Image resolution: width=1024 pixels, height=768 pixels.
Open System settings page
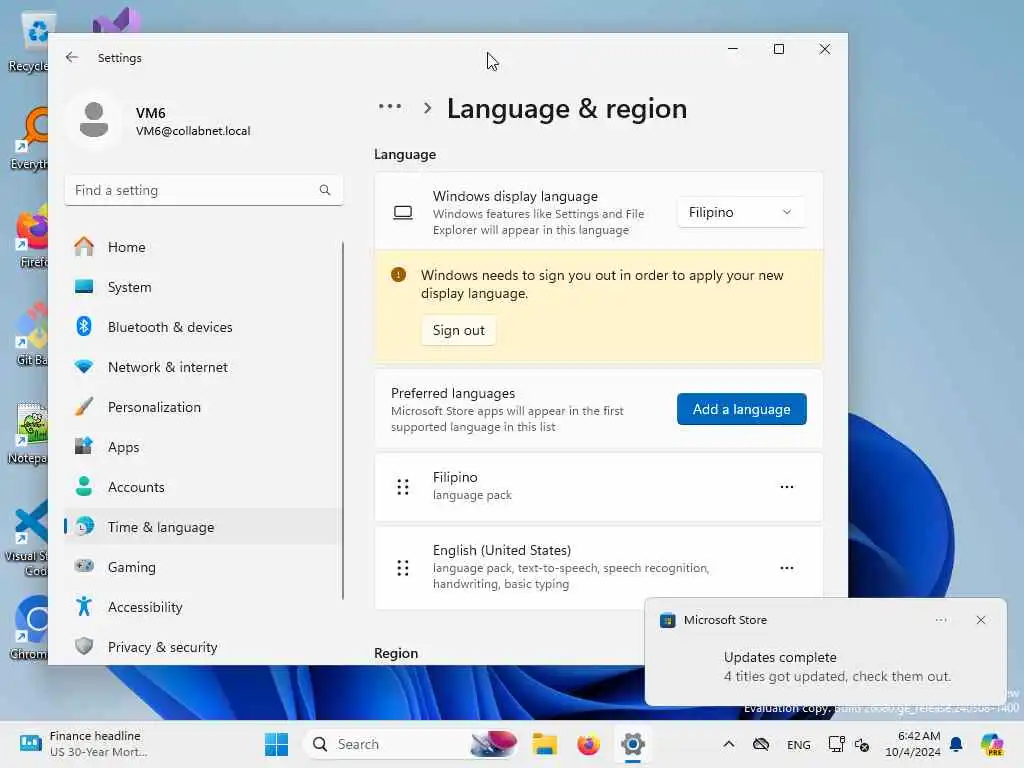tap(202, 287)
